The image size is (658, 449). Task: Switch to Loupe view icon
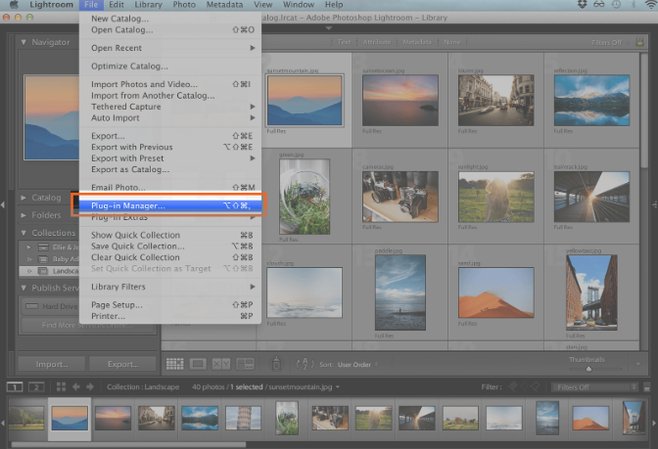(x=198, y=364)
